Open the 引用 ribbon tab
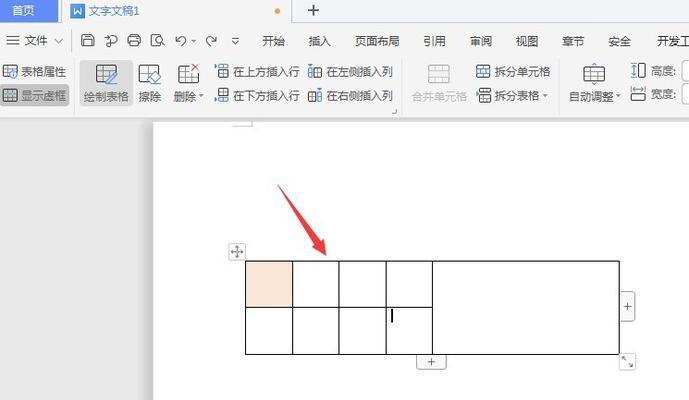Viewport: 689px width, 400px height. (x=434, y=41)
